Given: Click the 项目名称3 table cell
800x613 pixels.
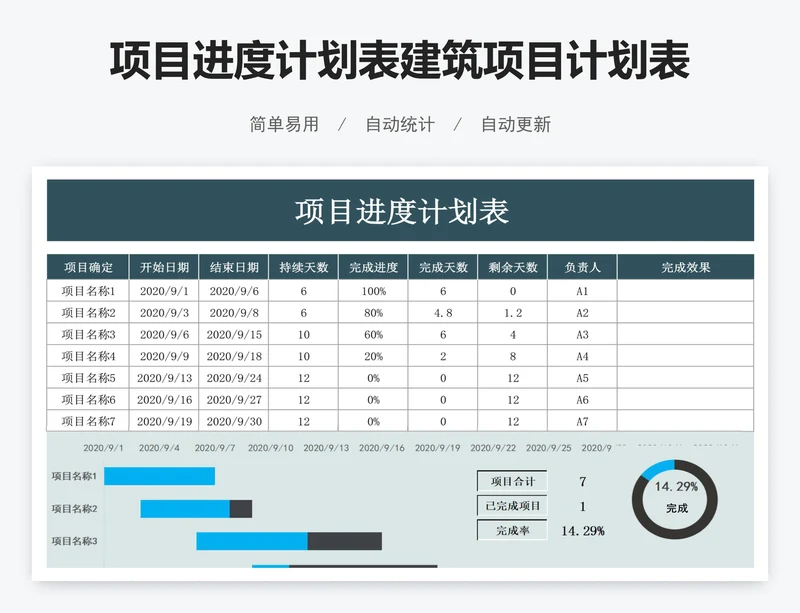Looking at the screenshot, I should tap(88, 334).
